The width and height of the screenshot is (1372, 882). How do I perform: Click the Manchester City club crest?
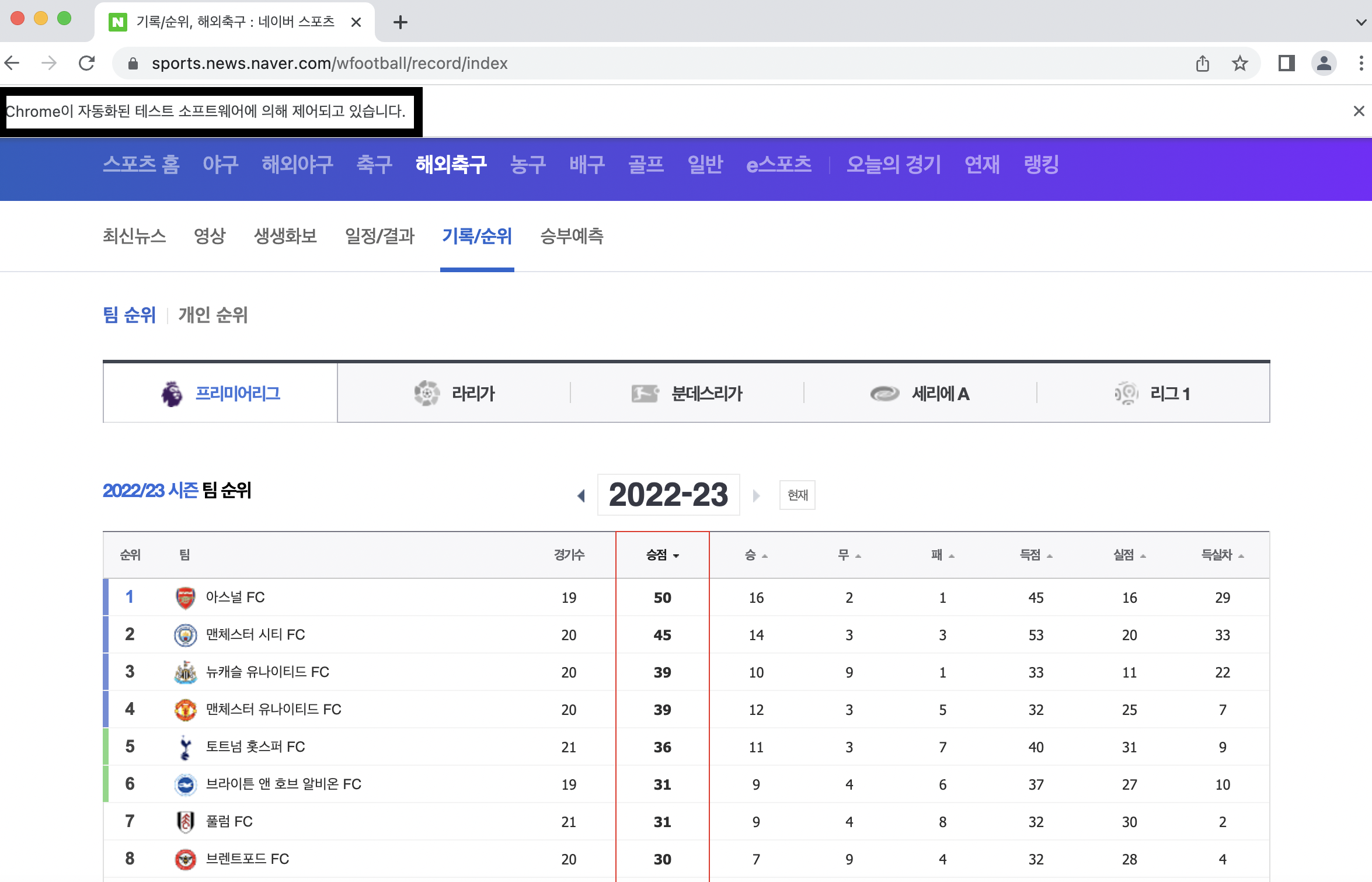click(x=185, y=635)
